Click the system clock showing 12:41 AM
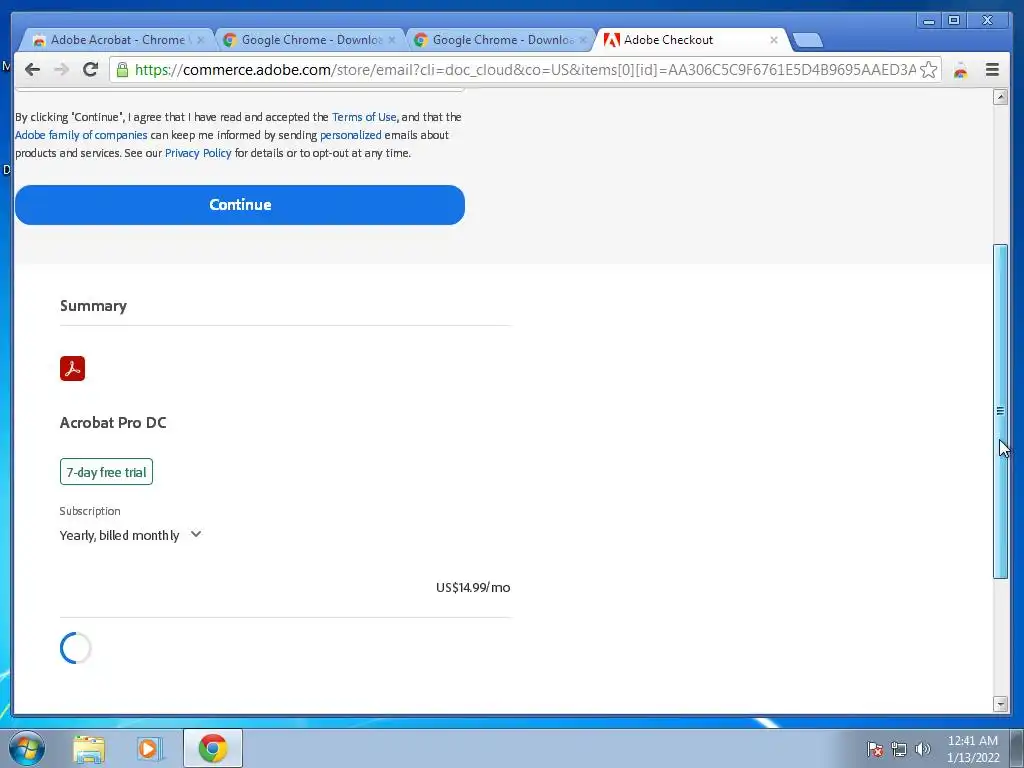 (x=972, y=749)
